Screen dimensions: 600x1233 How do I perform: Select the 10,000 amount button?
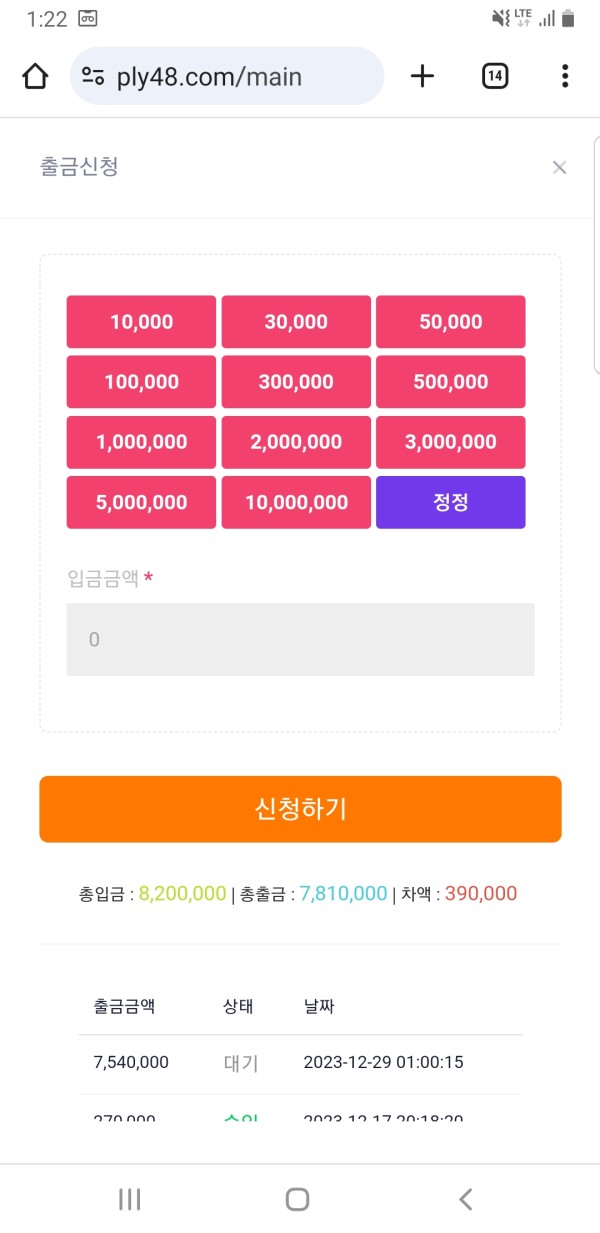[x=141, y=322]
